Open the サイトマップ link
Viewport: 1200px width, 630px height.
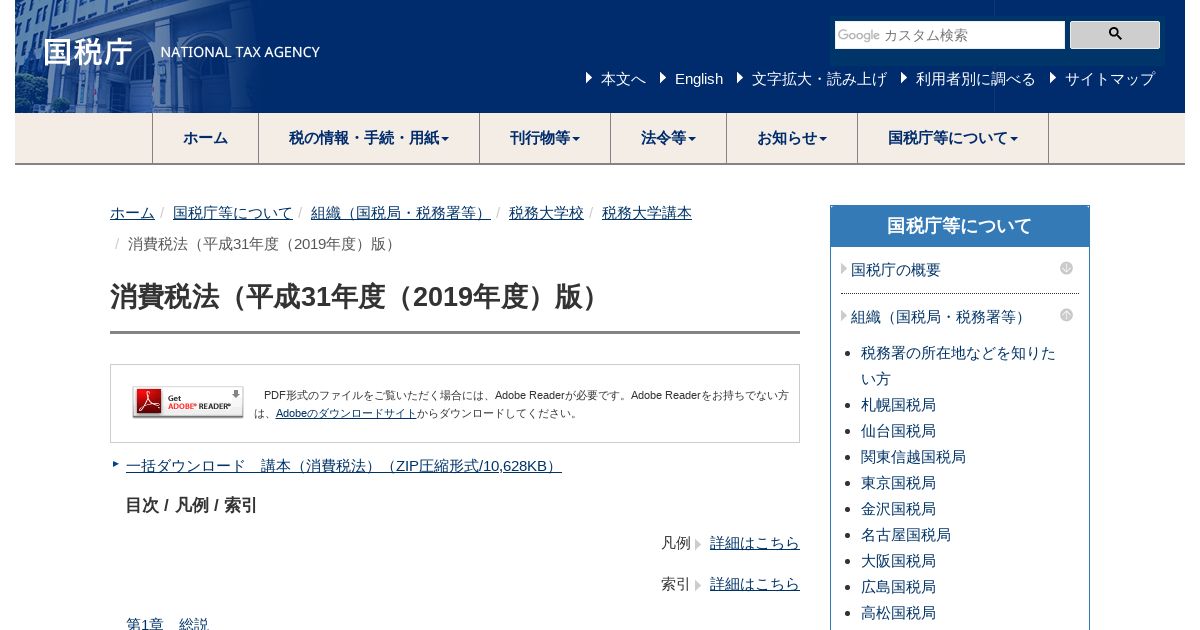(x=1110, y=79)
